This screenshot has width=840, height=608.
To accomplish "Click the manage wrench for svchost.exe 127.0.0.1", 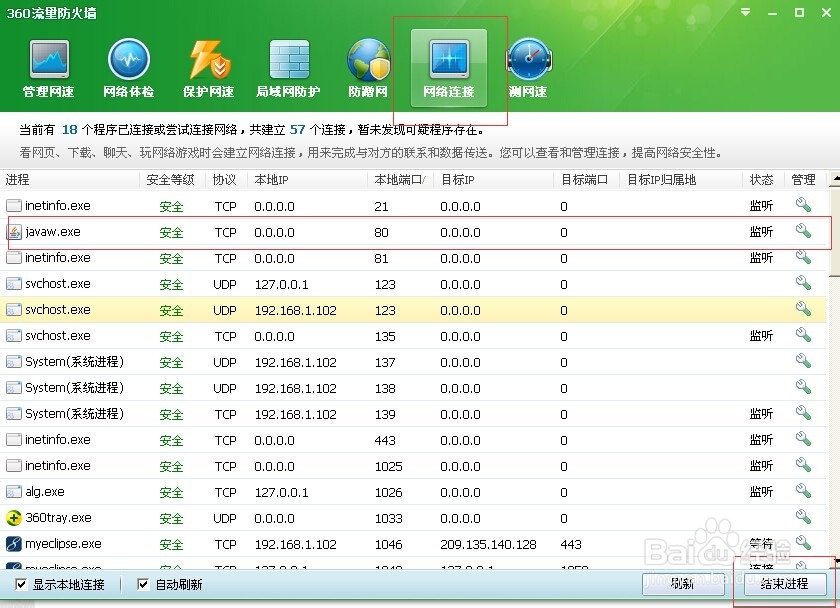I will pyautogui.click(x=803, y=283).
